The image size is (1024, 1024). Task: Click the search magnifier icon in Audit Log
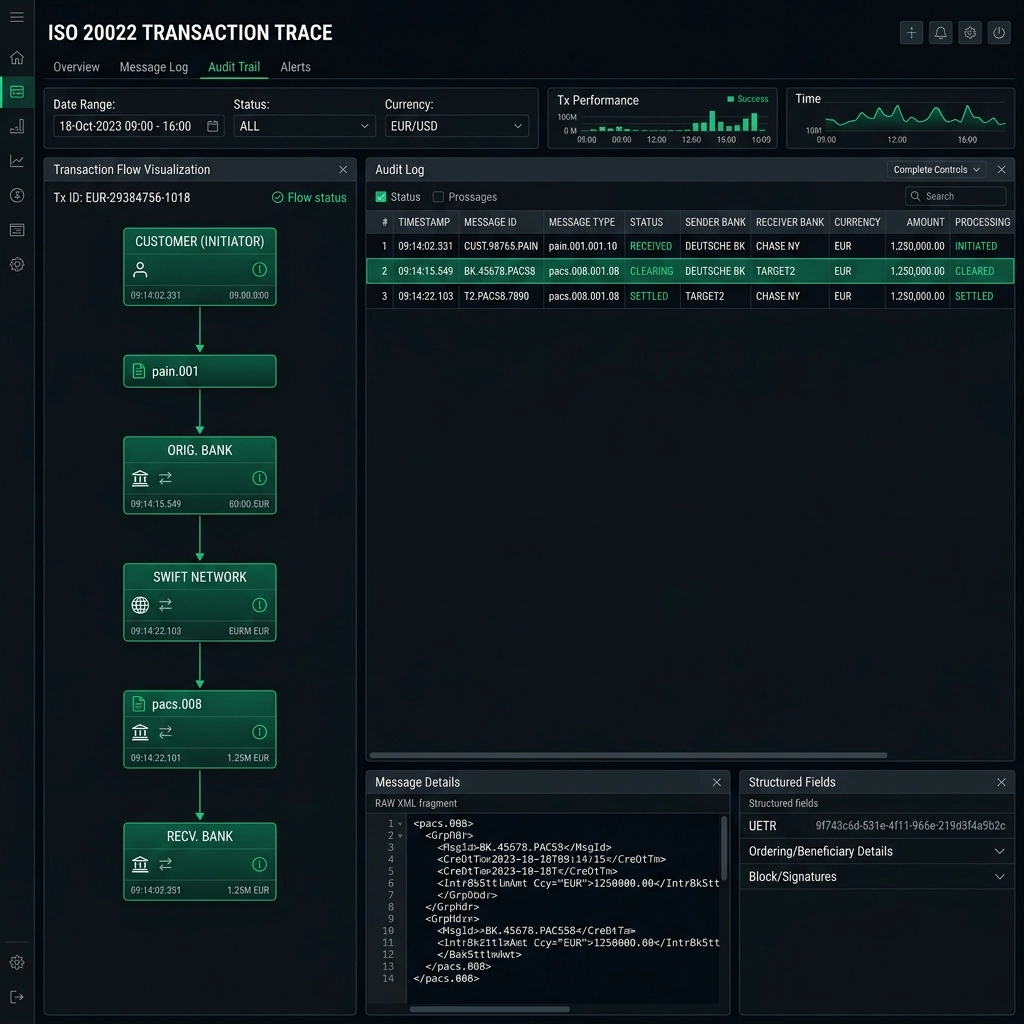point(915,196)
